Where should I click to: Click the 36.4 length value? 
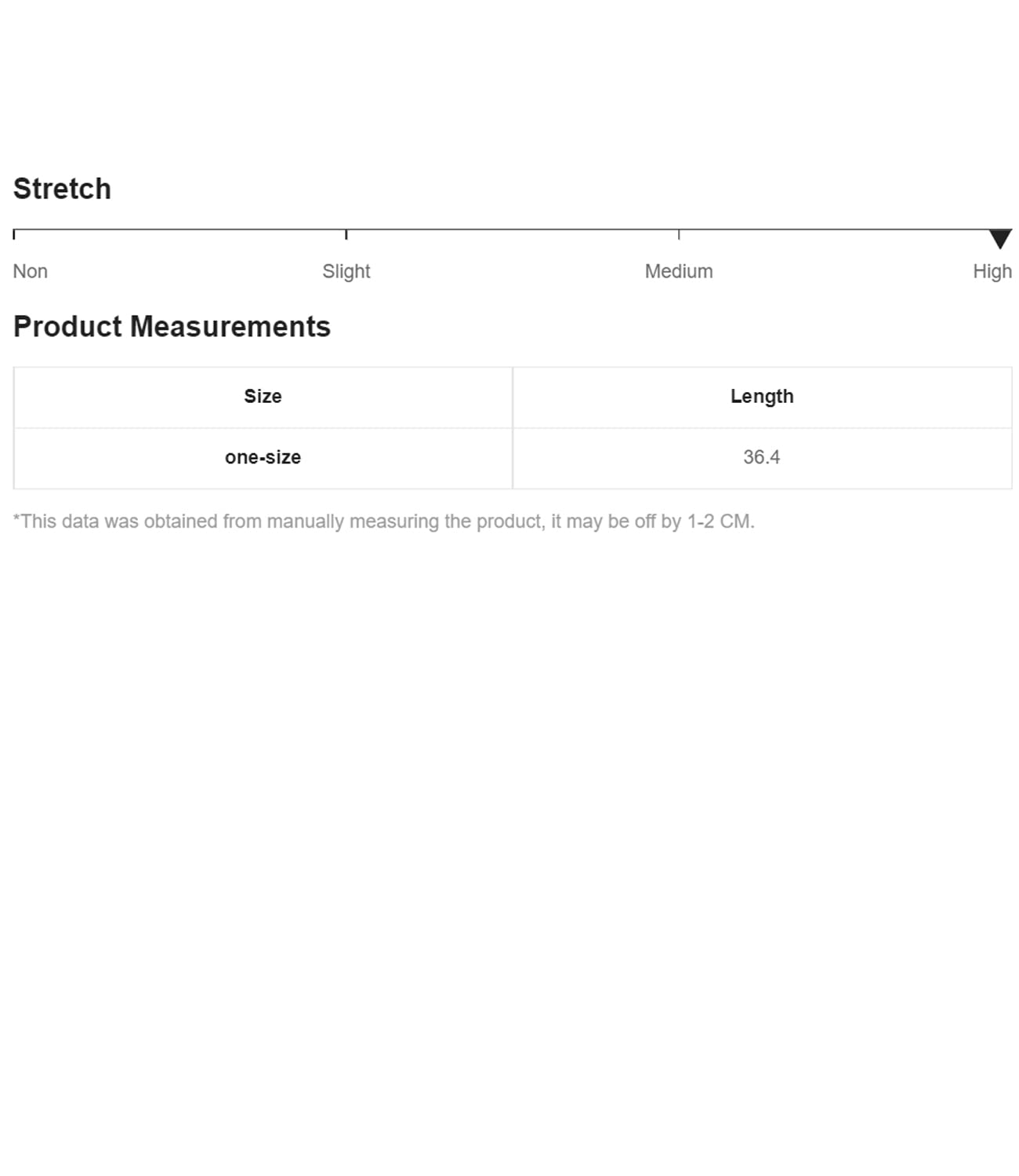[x=762, y=458]
